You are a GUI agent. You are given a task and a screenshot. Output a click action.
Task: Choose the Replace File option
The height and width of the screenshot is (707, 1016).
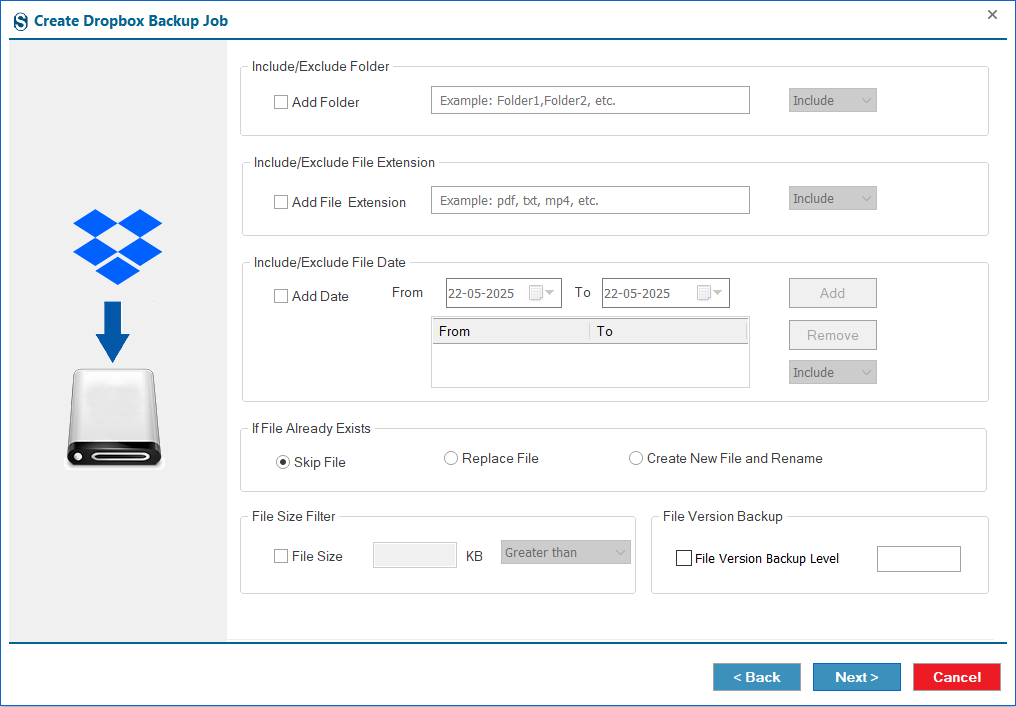click(x=450, y=458)
